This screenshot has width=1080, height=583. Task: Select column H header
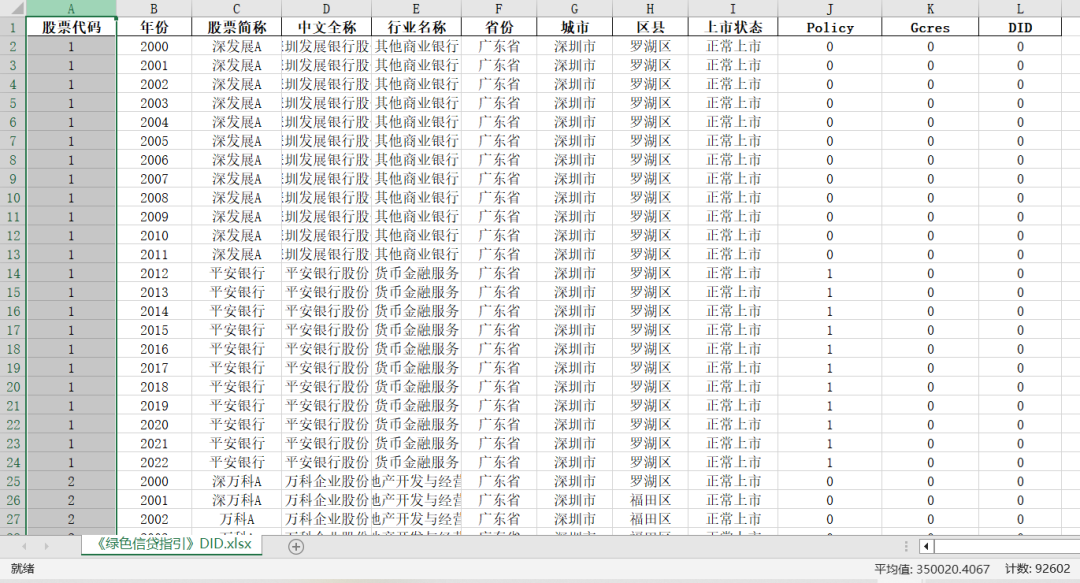[650, 9]
